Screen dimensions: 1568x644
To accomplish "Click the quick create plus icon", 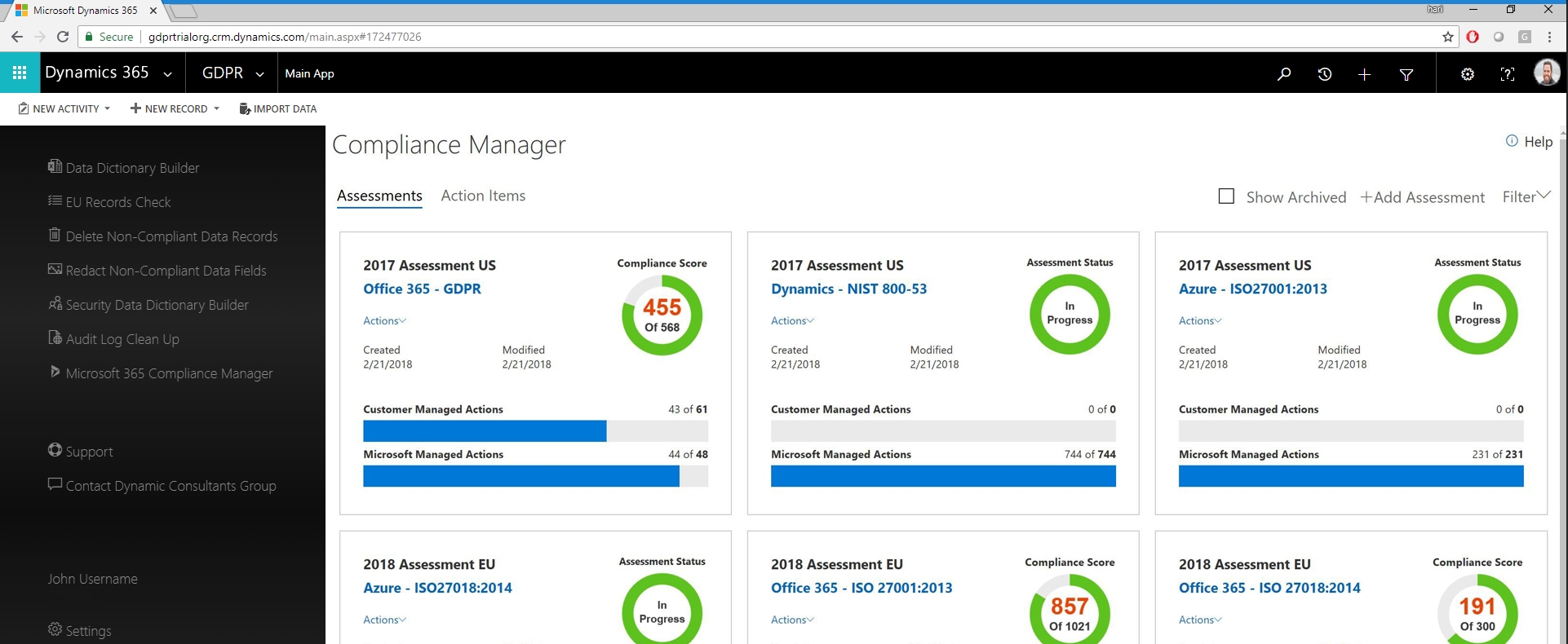I will [x=1364, y=74].
